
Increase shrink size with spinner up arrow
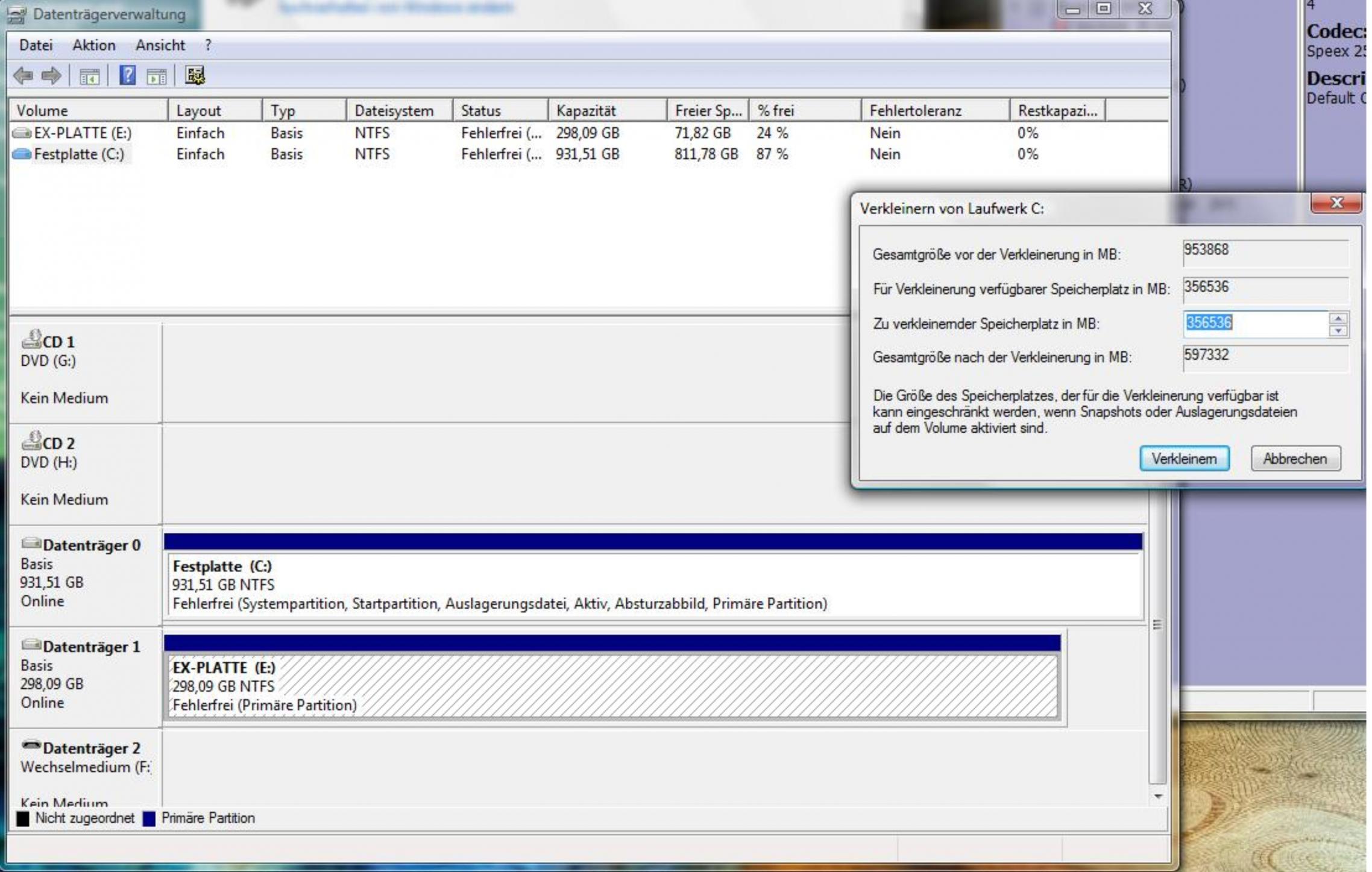1338,318
